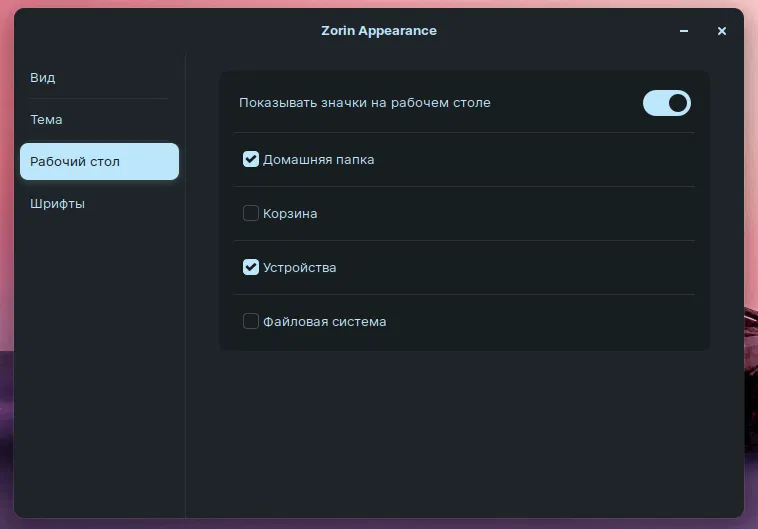
Task: Click the Домашняя папка text label
Action: 318,159
